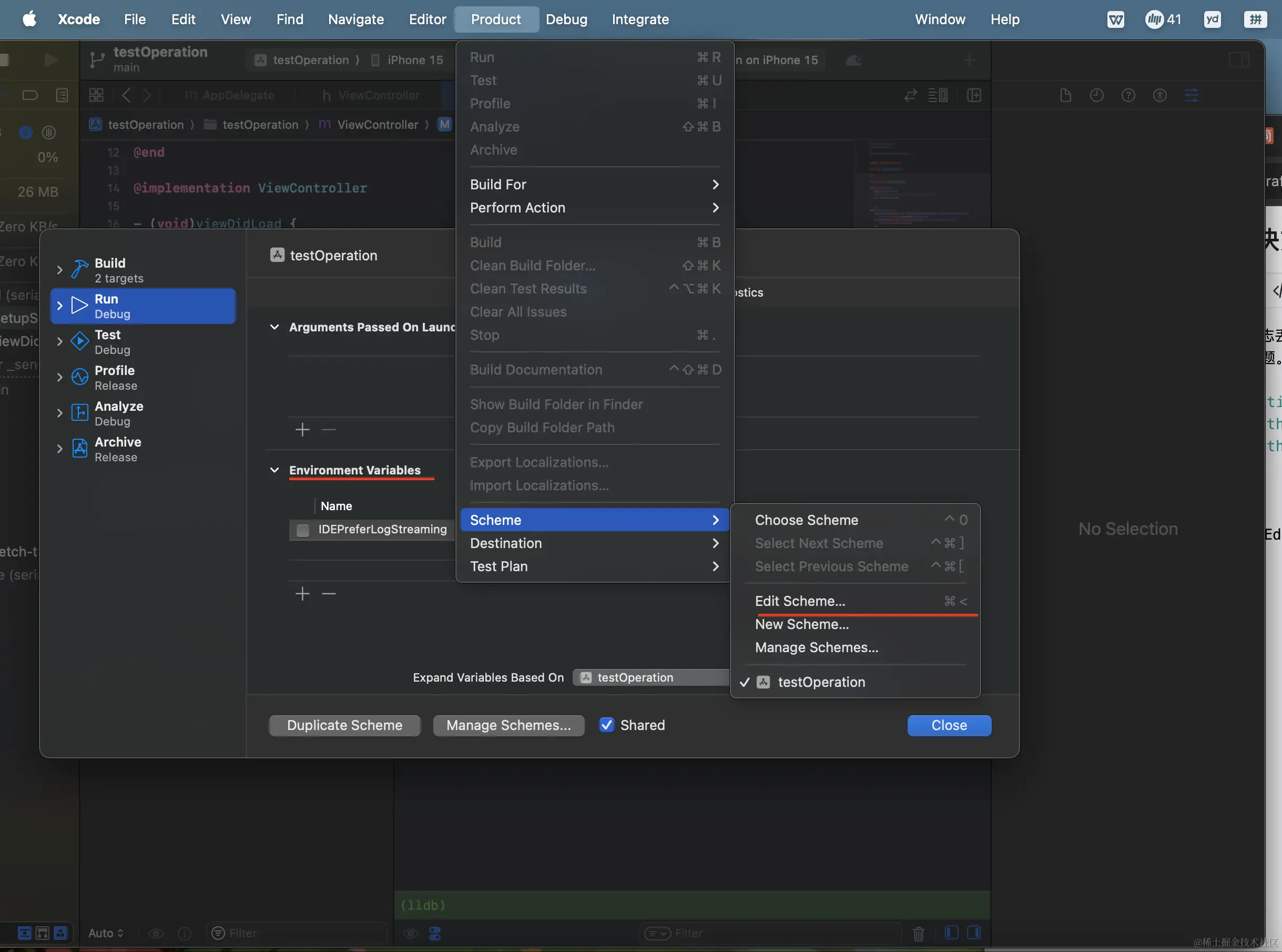Open Build For submenu
Screen dimensions: 1282x952
point(595,185)
